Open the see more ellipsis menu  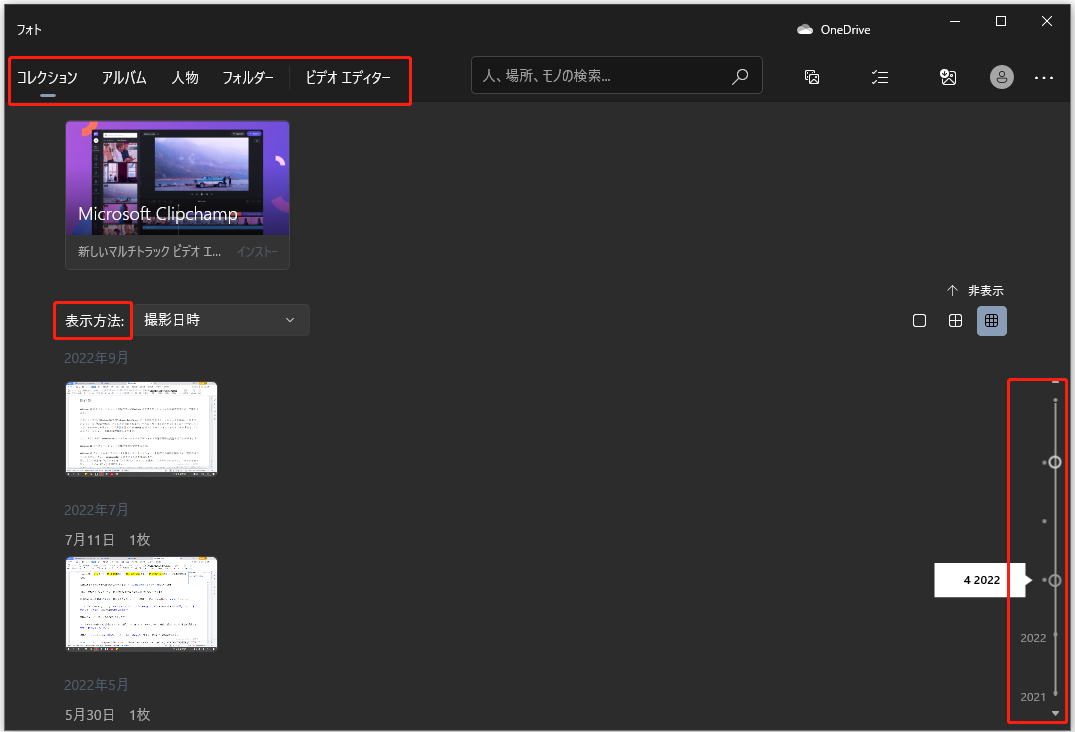pos(1044,76)
